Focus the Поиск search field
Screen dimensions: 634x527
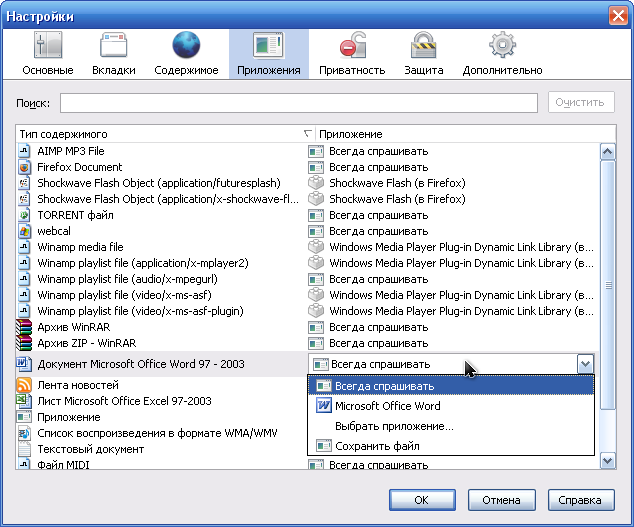pos(299,103)
